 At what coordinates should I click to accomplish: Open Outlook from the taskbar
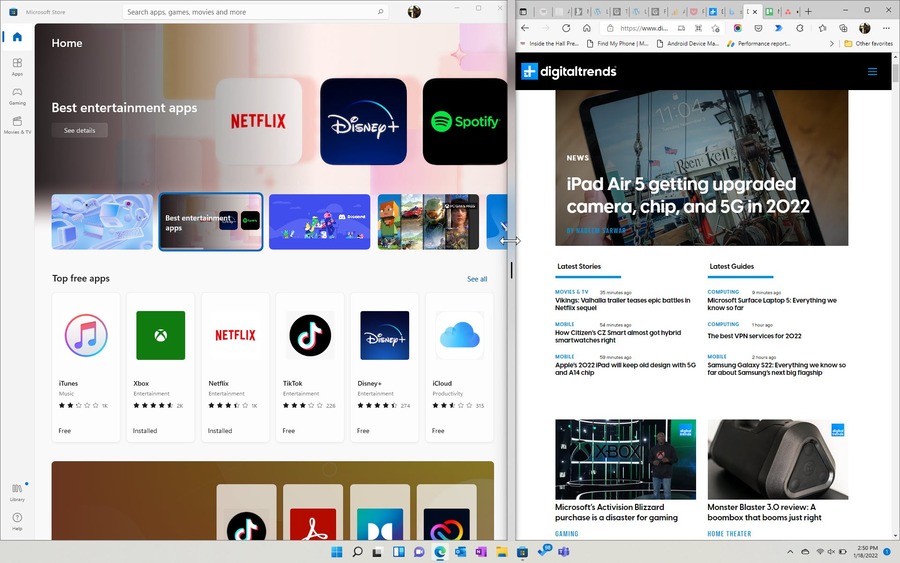tap(460, 552)
